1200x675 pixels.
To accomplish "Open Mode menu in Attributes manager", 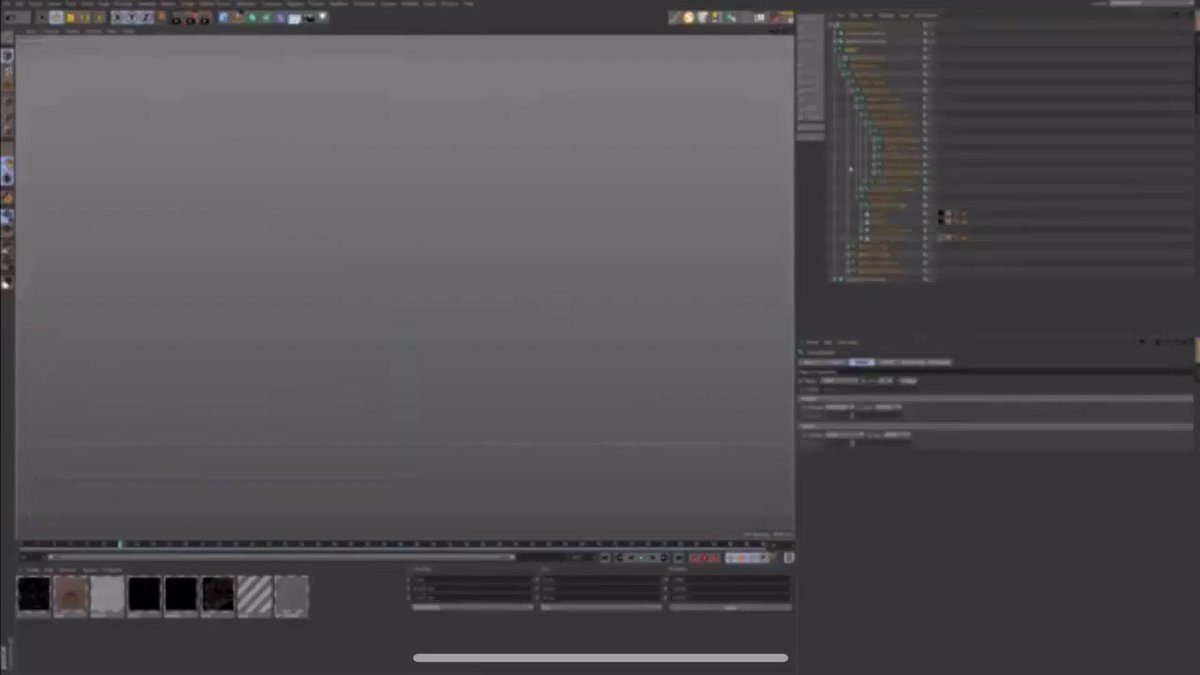I will coord(813,342).
